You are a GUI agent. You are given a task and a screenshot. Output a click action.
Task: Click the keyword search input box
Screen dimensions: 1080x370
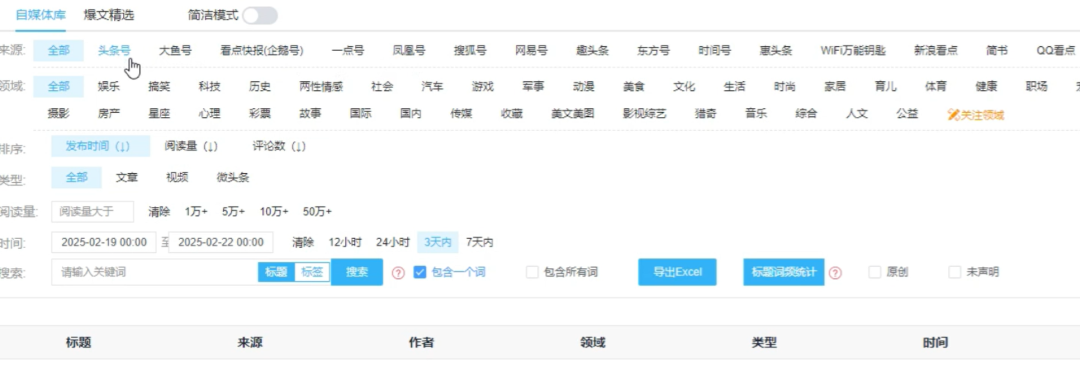click(154, 272)
